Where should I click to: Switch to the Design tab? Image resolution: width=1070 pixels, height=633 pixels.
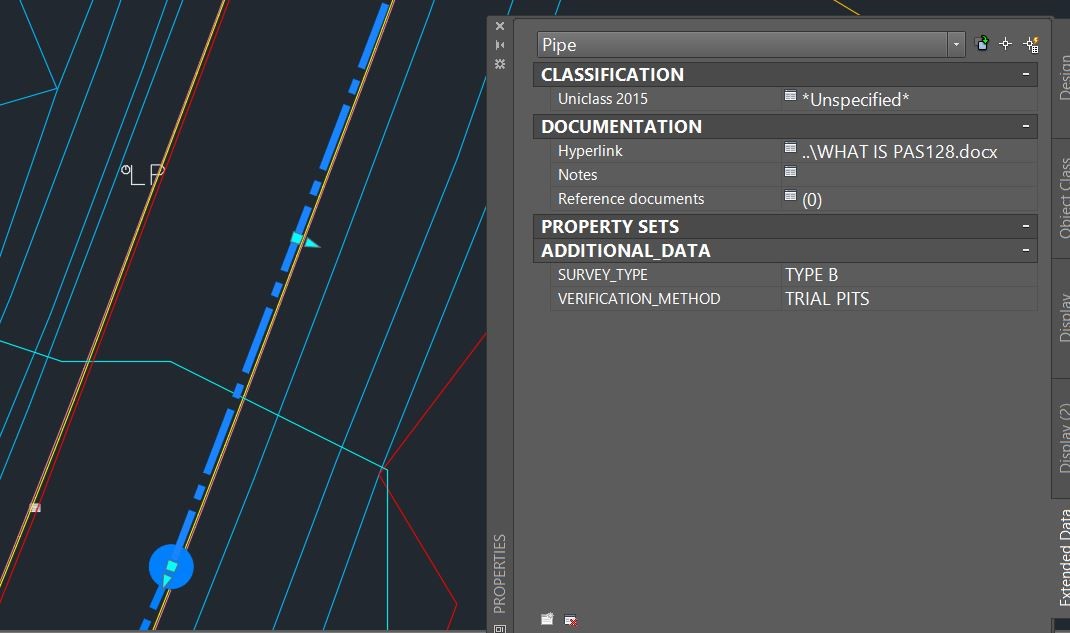(x=1062, y=76)
